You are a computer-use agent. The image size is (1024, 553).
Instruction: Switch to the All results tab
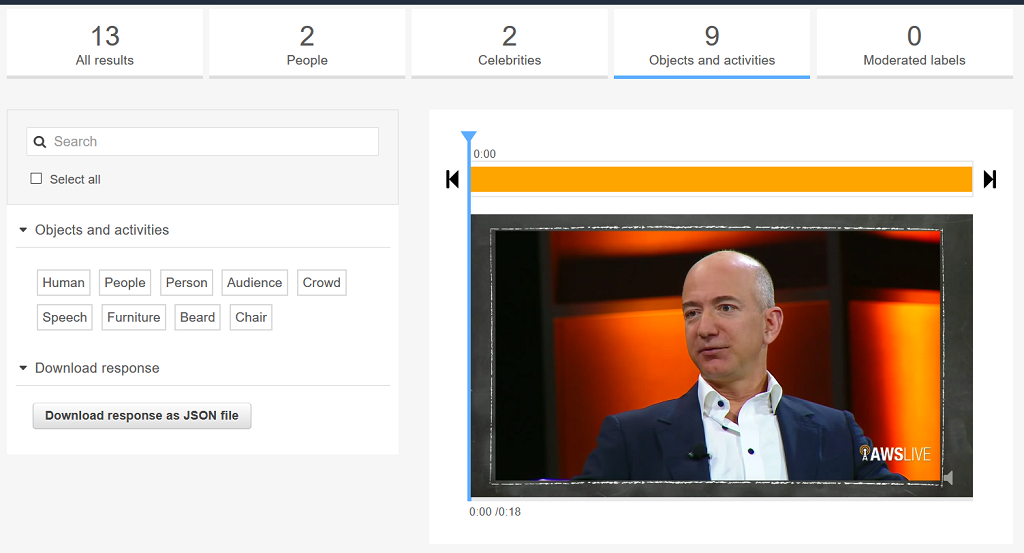(x=104, y=44)
